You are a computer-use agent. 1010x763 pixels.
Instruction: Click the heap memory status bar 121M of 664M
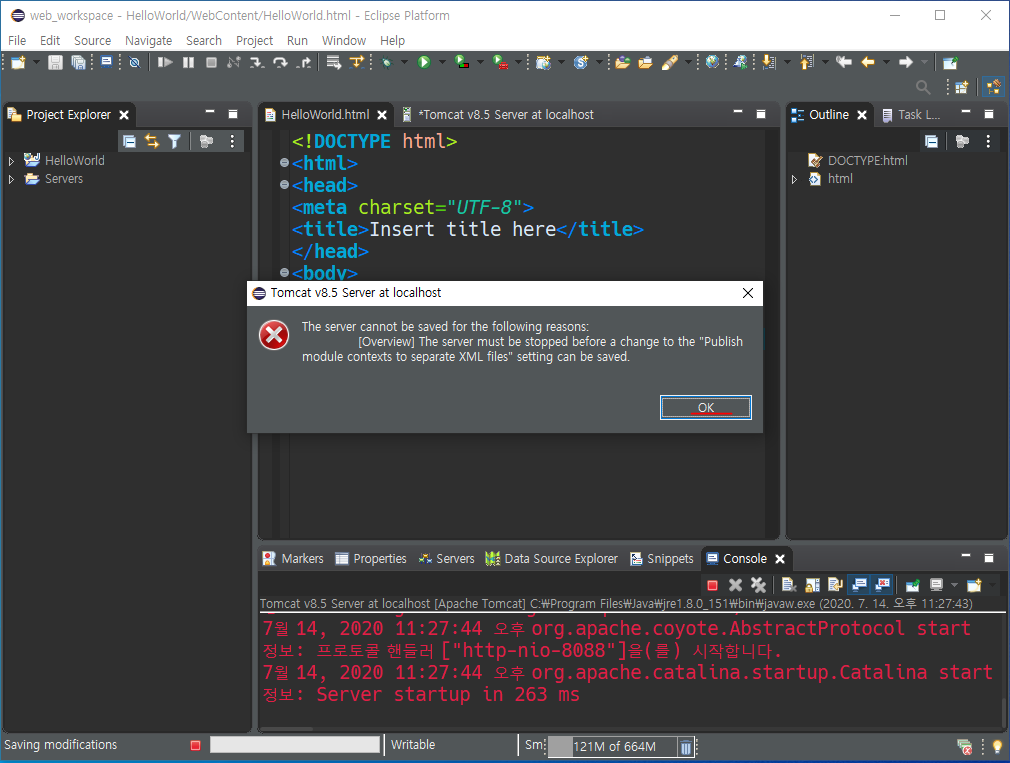point(613,746)
